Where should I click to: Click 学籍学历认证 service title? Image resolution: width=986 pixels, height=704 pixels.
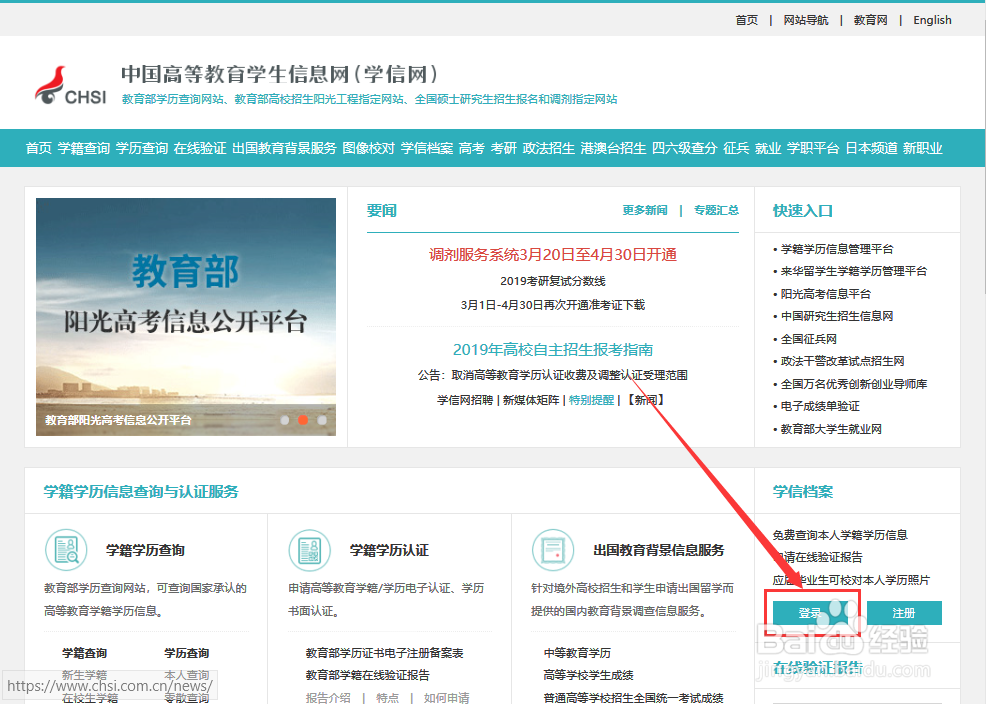click(389, 550)
